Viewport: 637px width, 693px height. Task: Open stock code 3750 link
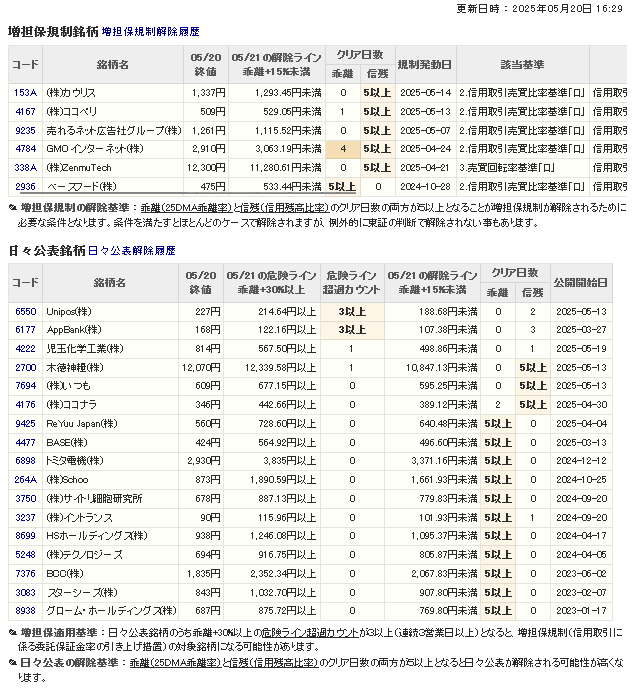[x=25, y=499]
